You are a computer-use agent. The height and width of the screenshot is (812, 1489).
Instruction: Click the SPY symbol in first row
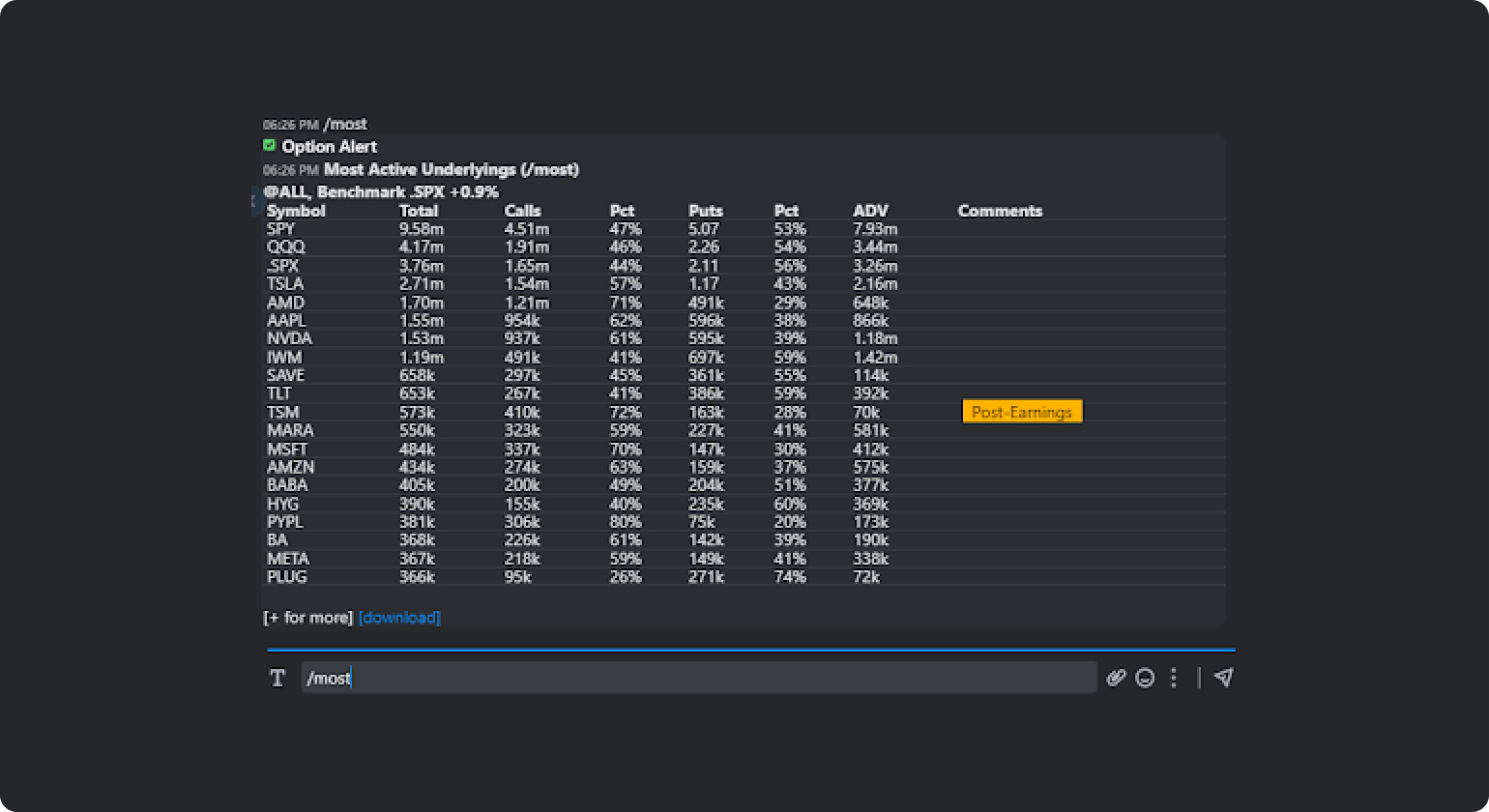pos(280,229)
